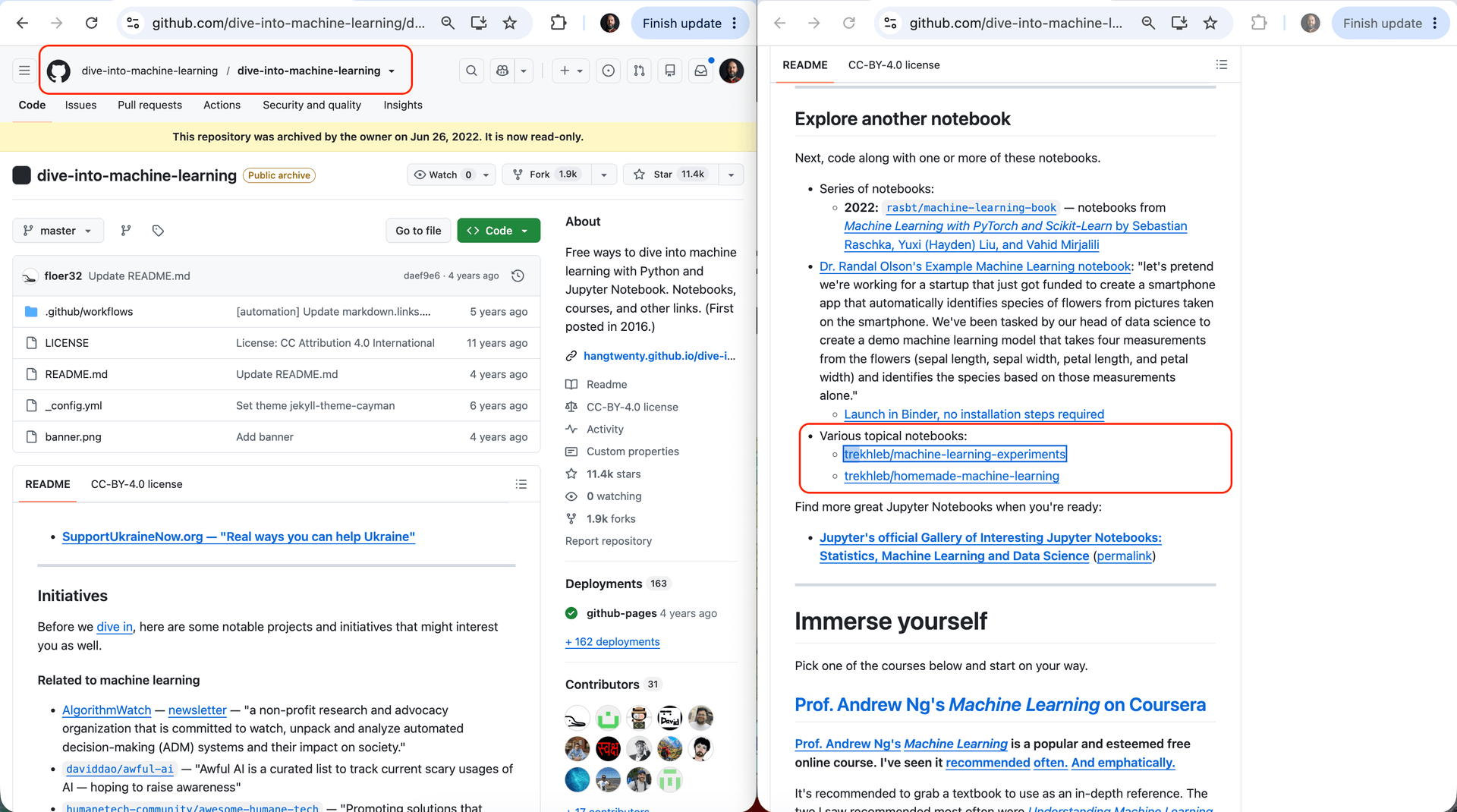The image size is (1457, 812).
Task: Expand the Fork options dropdown arrow
Action: pos(604,175)
